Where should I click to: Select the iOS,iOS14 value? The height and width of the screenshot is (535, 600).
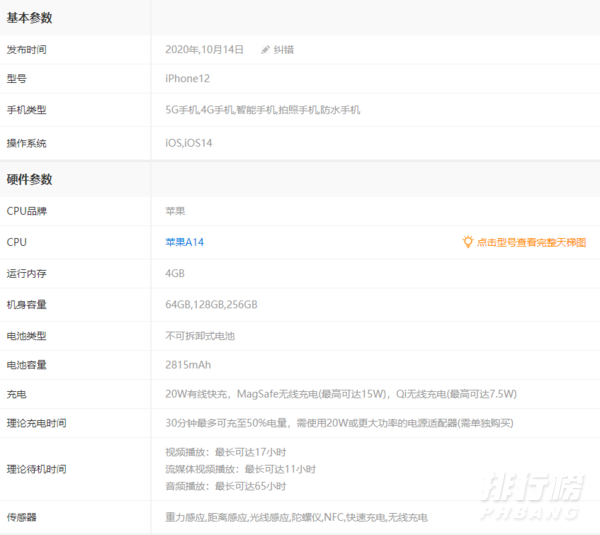189,144
